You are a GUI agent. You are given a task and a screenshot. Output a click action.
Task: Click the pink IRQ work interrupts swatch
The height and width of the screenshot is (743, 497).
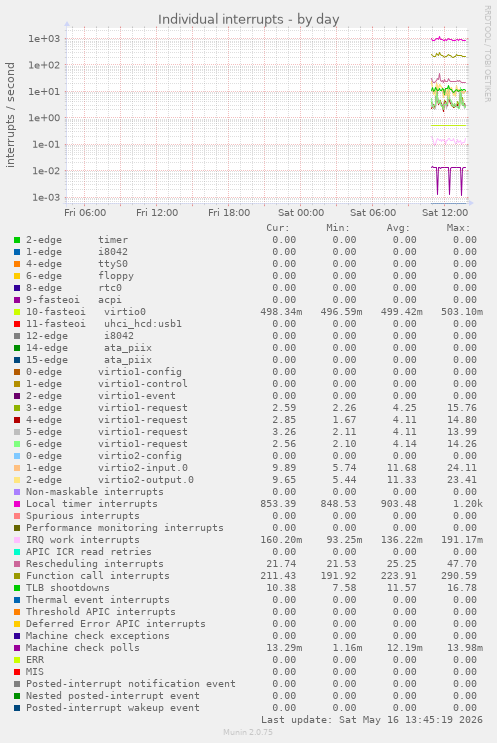click(x=17, y=540)
